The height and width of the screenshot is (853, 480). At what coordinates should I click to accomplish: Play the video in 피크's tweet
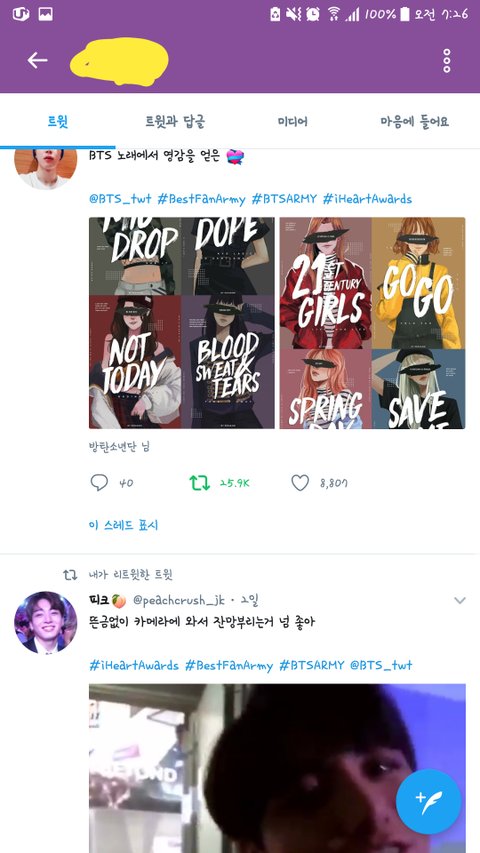(x=277, y=768)
